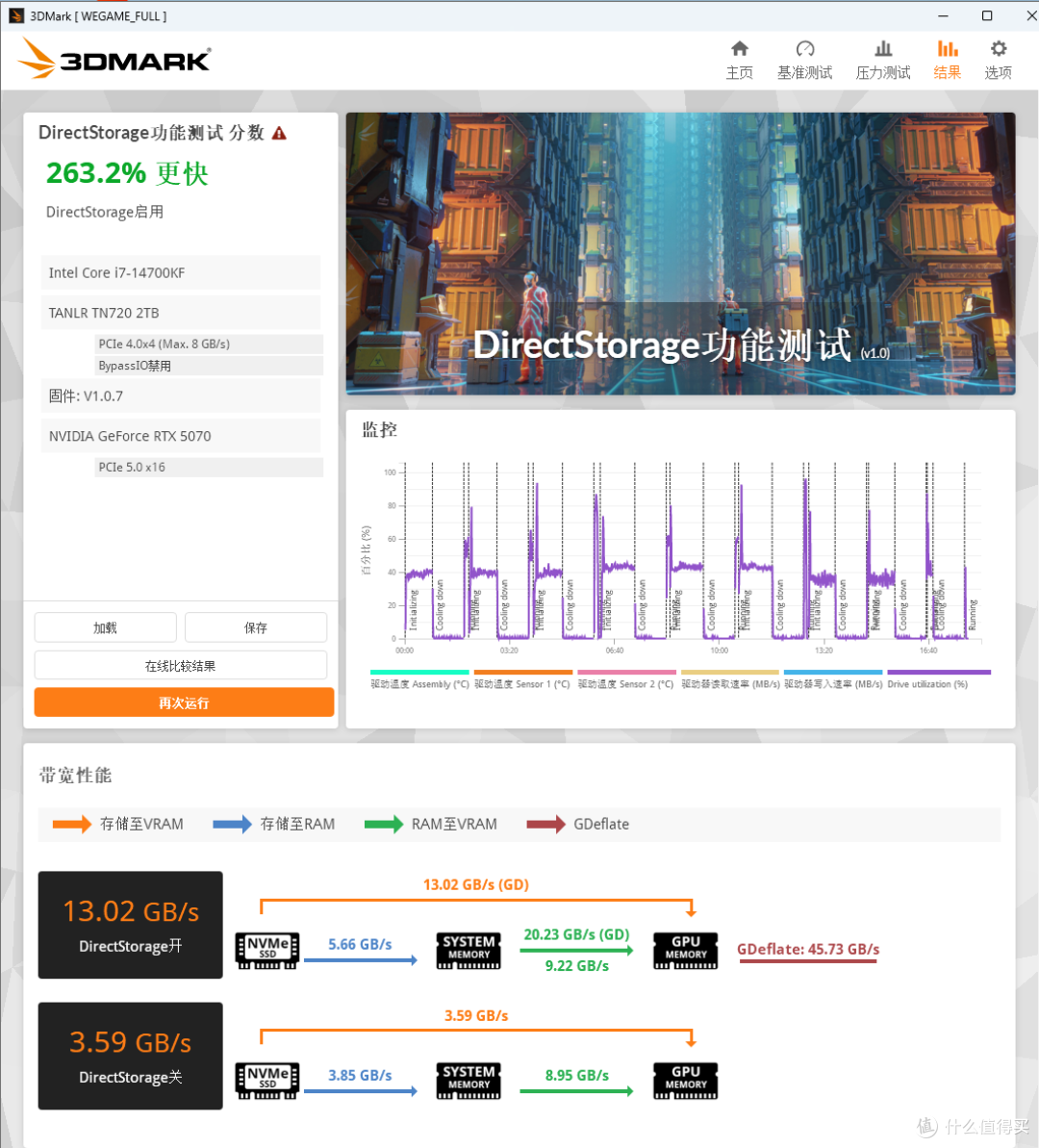The image size is (1039, 1148).
Task: Open the 压力测试 stress test tab
Action: (x=883, y=60)
